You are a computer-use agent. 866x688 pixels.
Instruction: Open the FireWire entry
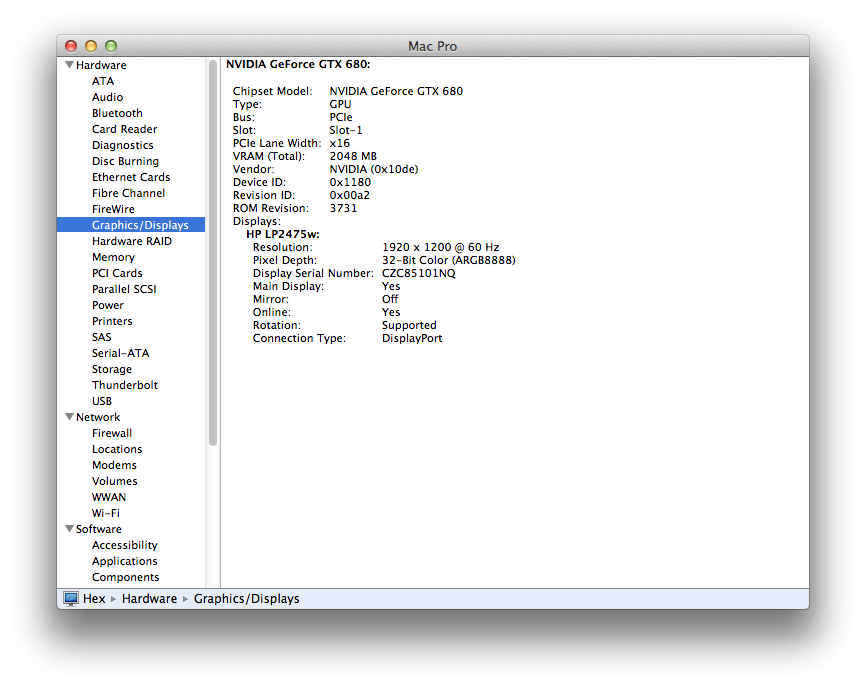tap(113, 209)
